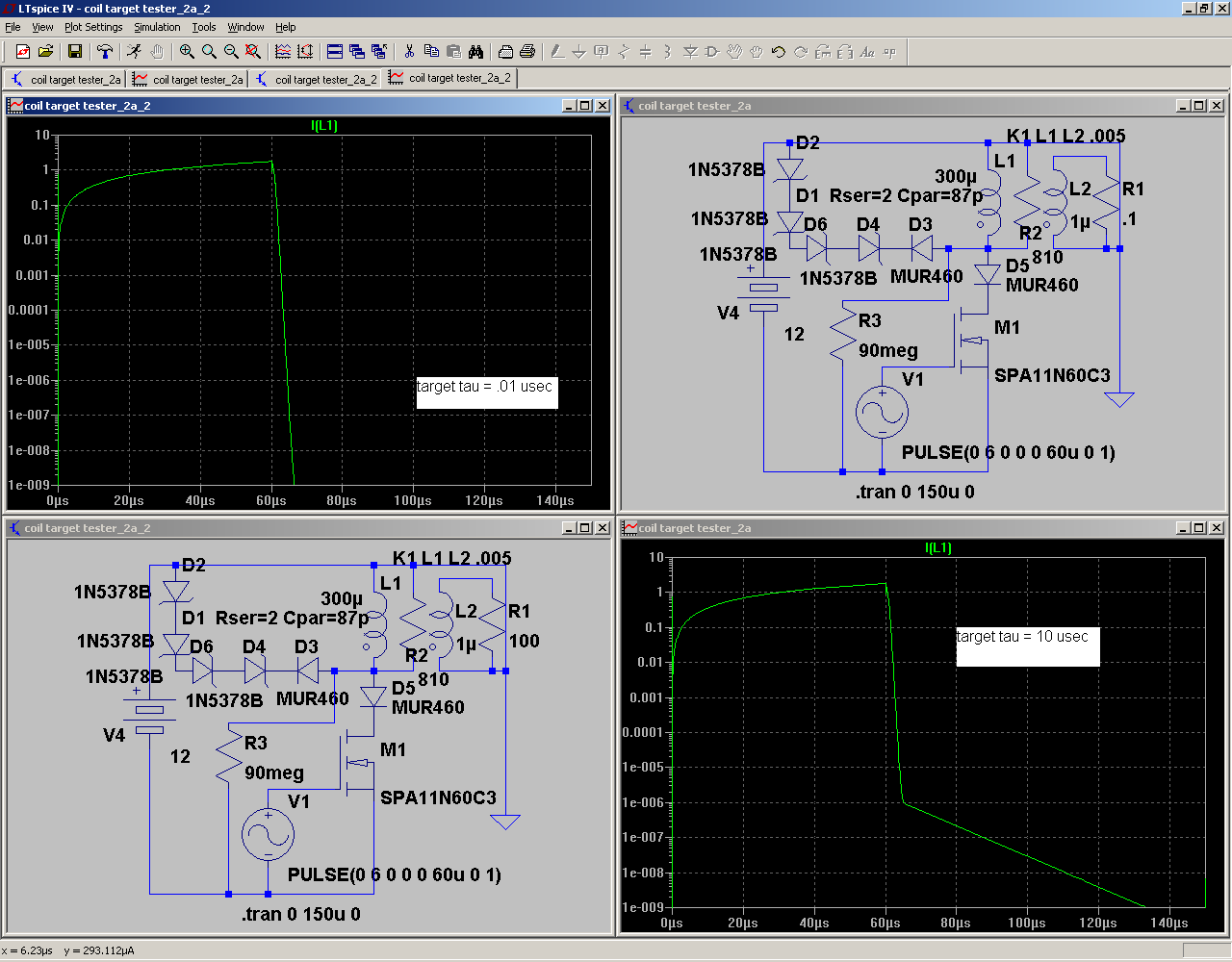The height and width of the screenshot is (962, 1232).
Task: Save using the floppy disk icon
Action: pos(75,52)
